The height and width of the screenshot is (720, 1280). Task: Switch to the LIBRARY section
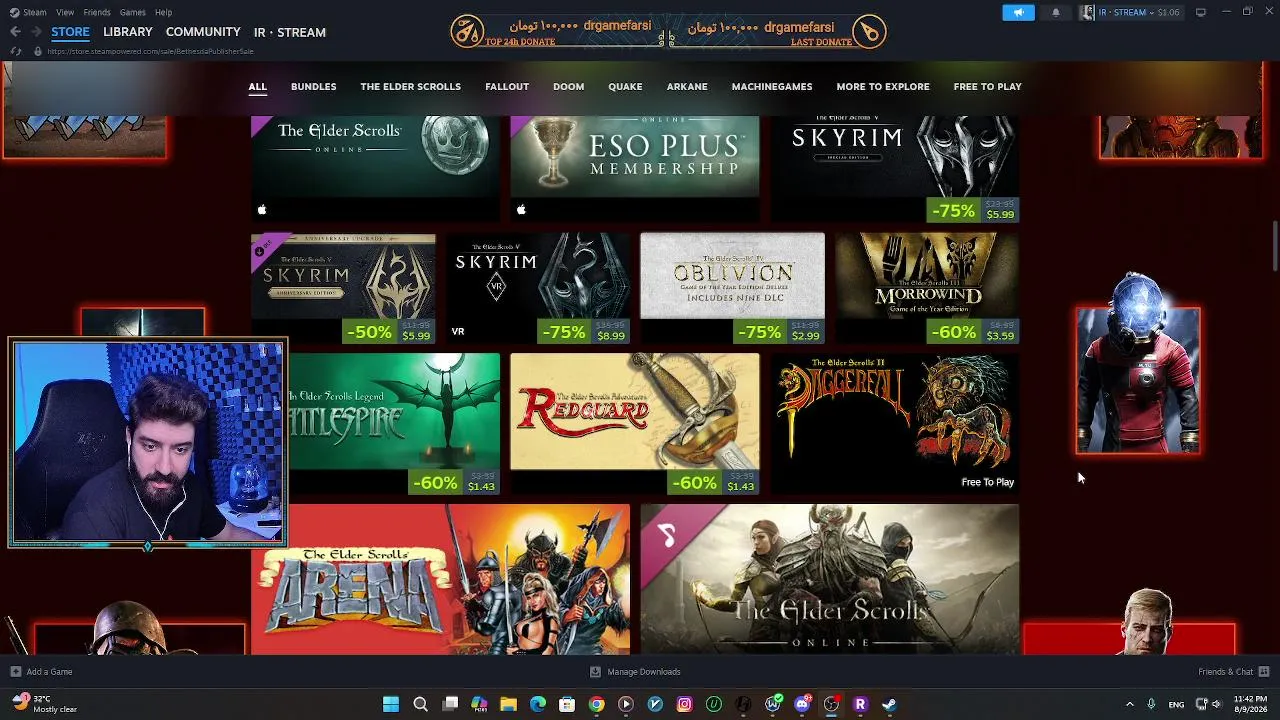[x=128, y=32]
